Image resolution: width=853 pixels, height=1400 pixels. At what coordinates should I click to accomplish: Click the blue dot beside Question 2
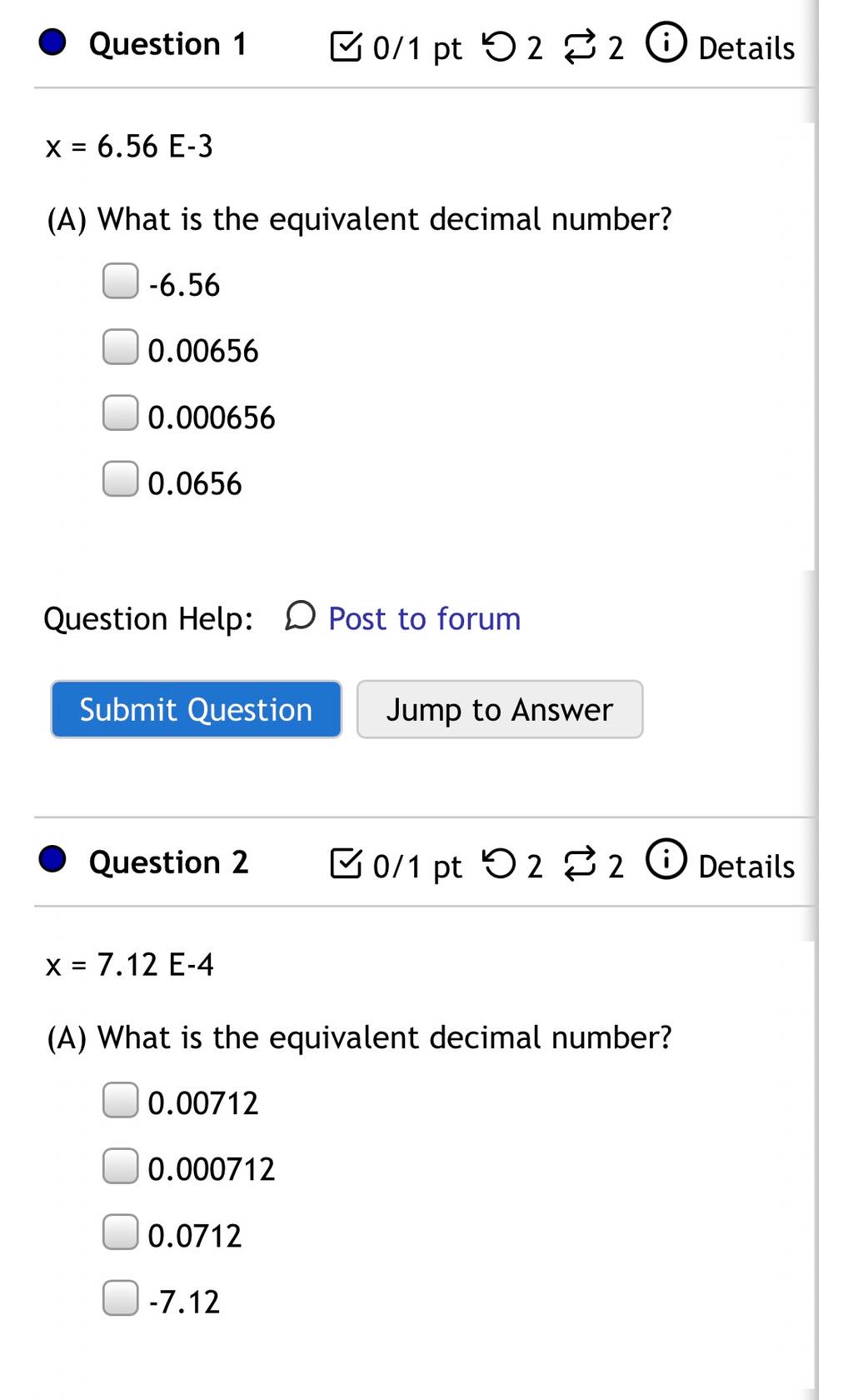click(52, 859)
